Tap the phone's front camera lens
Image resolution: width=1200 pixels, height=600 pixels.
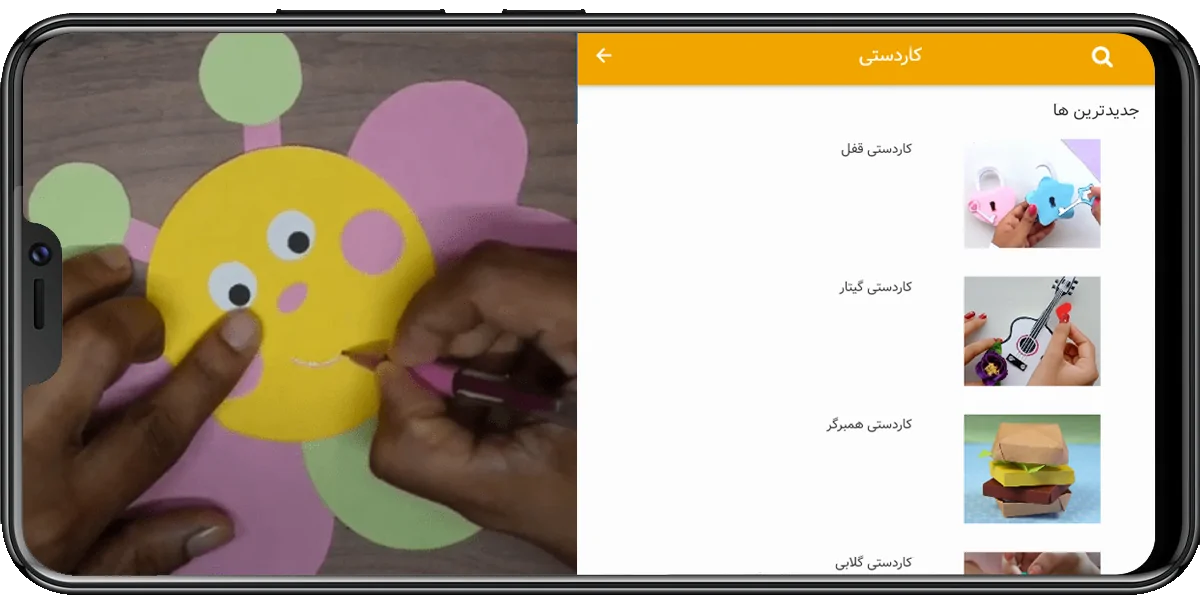click(40, 254)
